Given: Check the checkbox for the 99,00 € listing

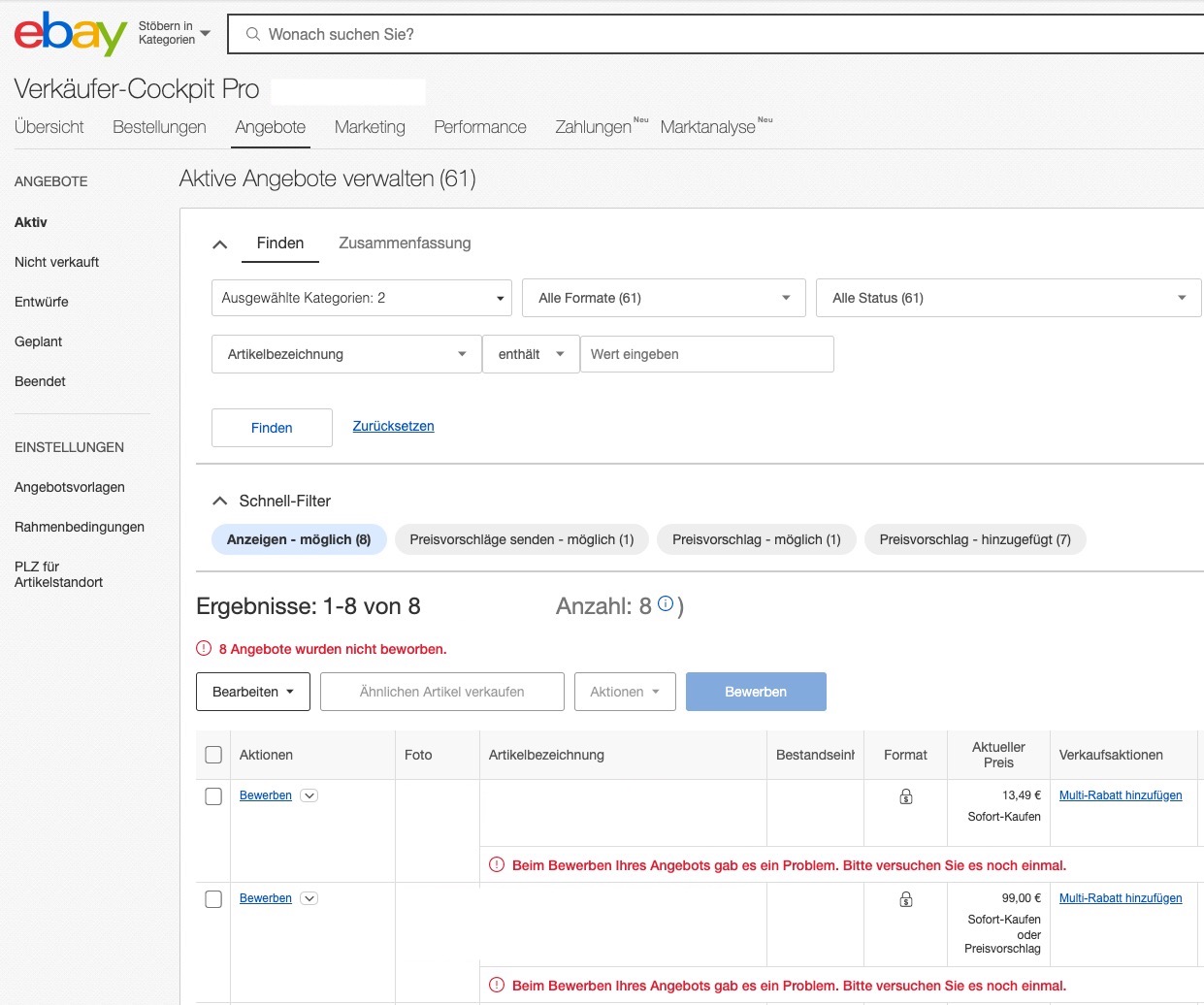Looking at the screenshot, I should coord(213,899).
